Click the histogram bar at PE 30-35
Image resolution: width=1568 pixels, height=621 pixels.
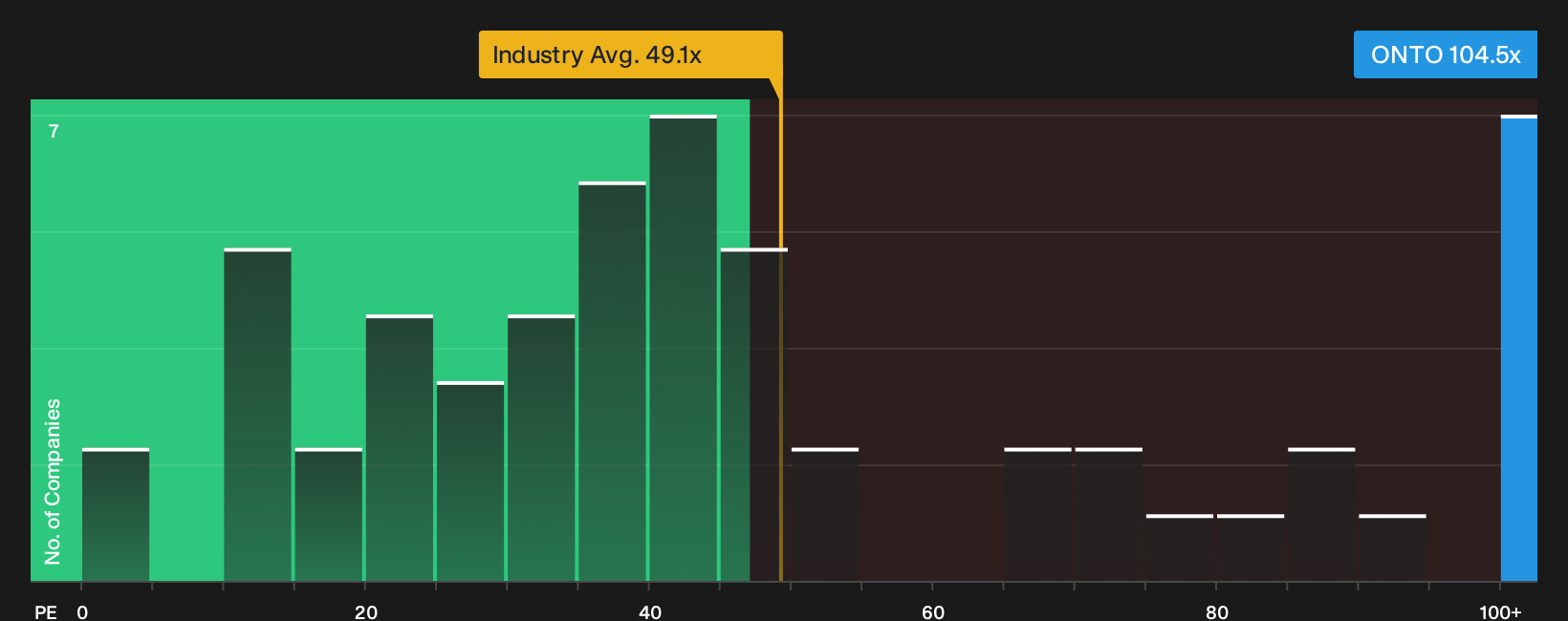click(541, 448)
